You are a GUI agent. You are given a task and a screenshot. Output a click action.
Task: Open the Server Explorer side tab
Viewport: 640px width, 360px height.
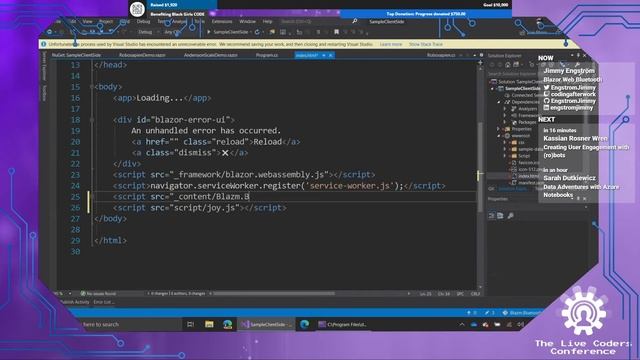[44, 66]
